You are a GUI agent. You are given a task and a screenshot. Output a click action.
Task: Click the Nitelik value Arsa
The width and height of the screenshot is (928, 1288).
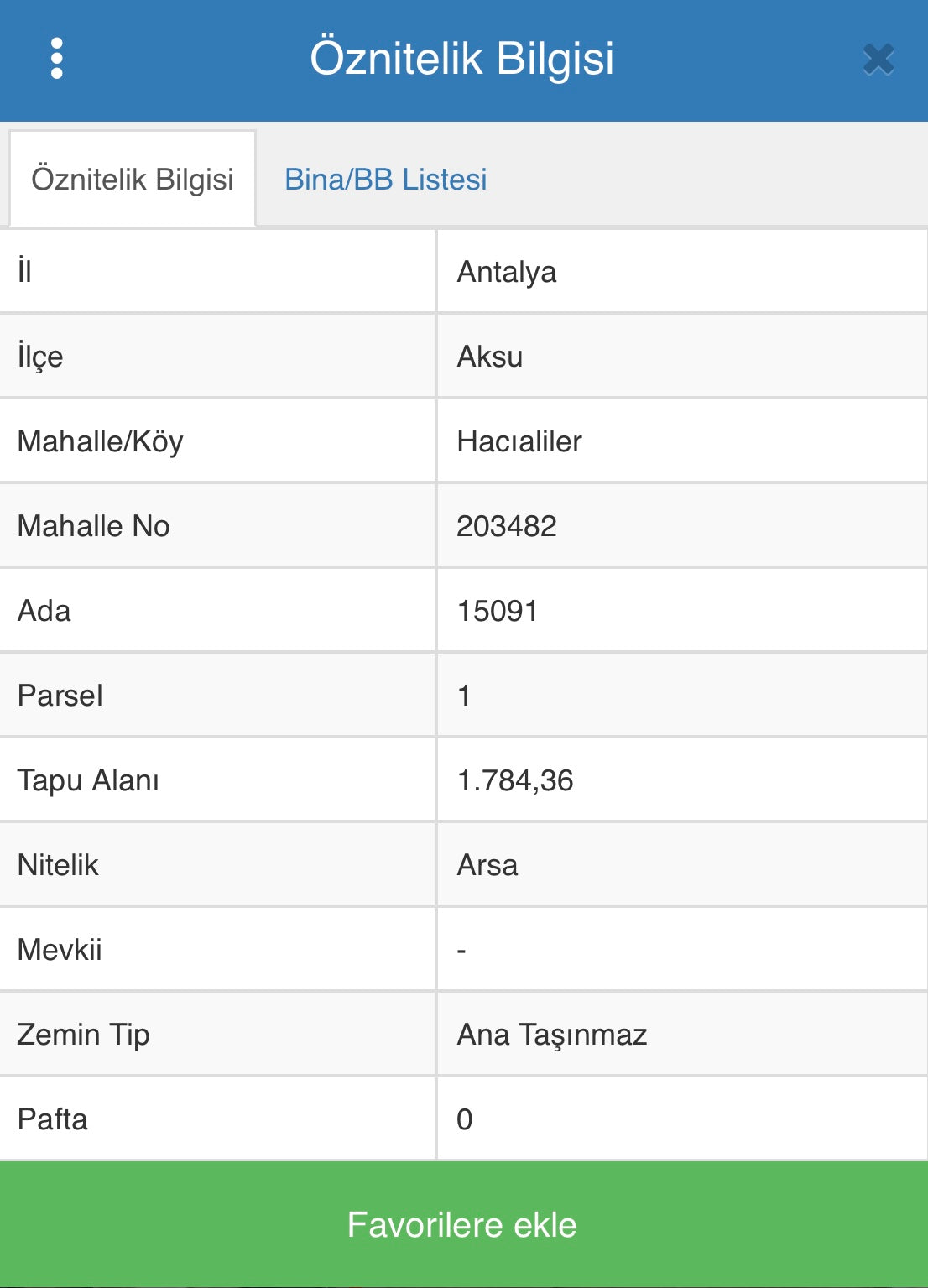pos(487,865)
